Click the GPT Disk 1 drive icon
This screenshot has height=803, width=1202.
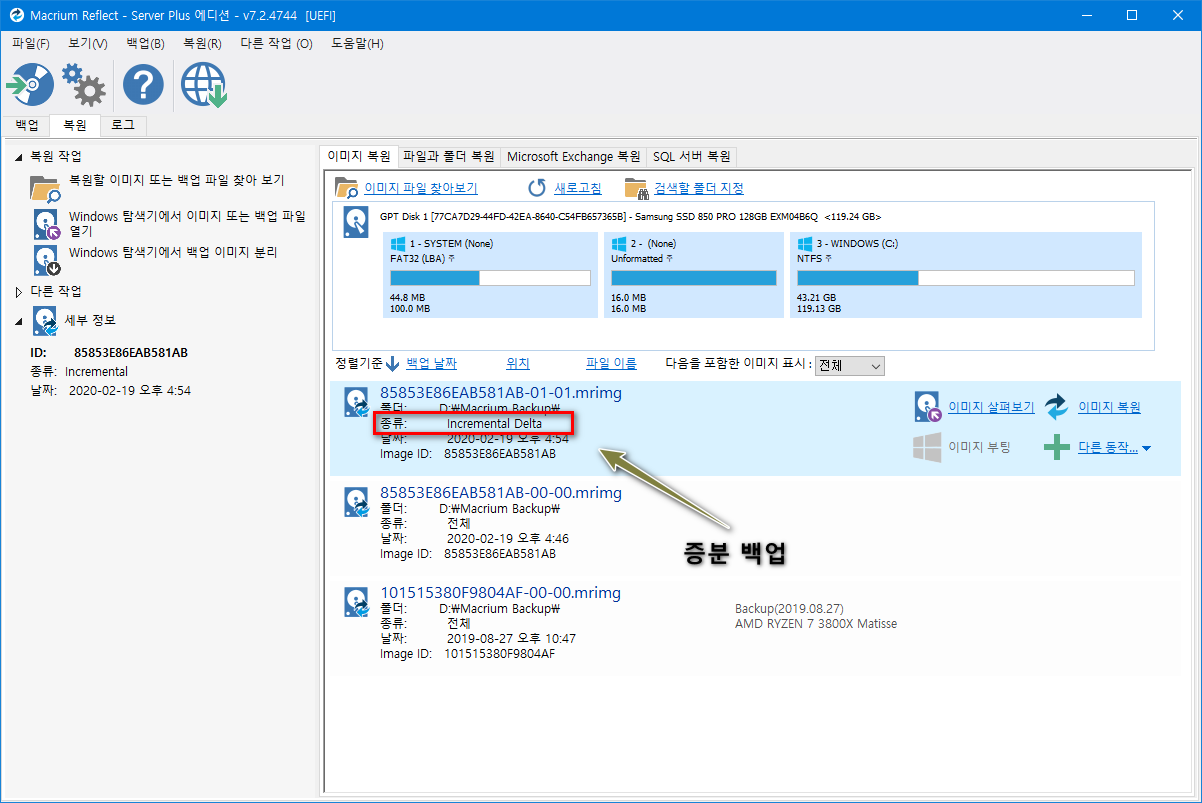pos(356,221)
